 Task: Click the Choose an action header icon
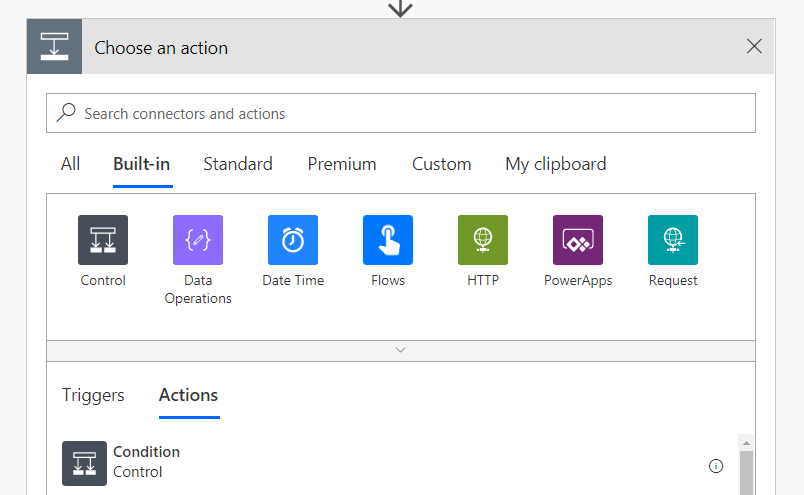[54, 47]
